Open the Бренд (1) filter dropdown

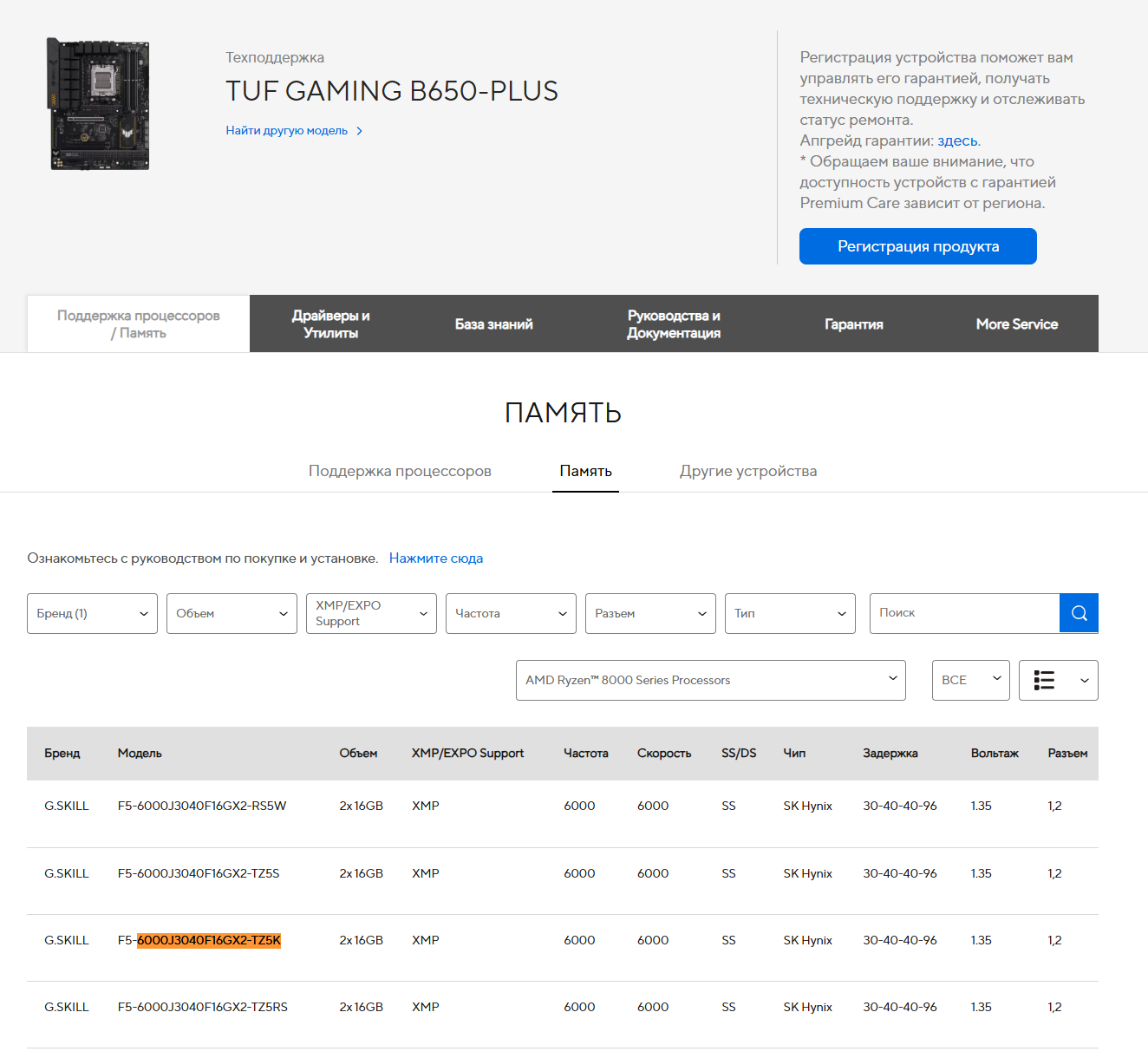[92, 613]
